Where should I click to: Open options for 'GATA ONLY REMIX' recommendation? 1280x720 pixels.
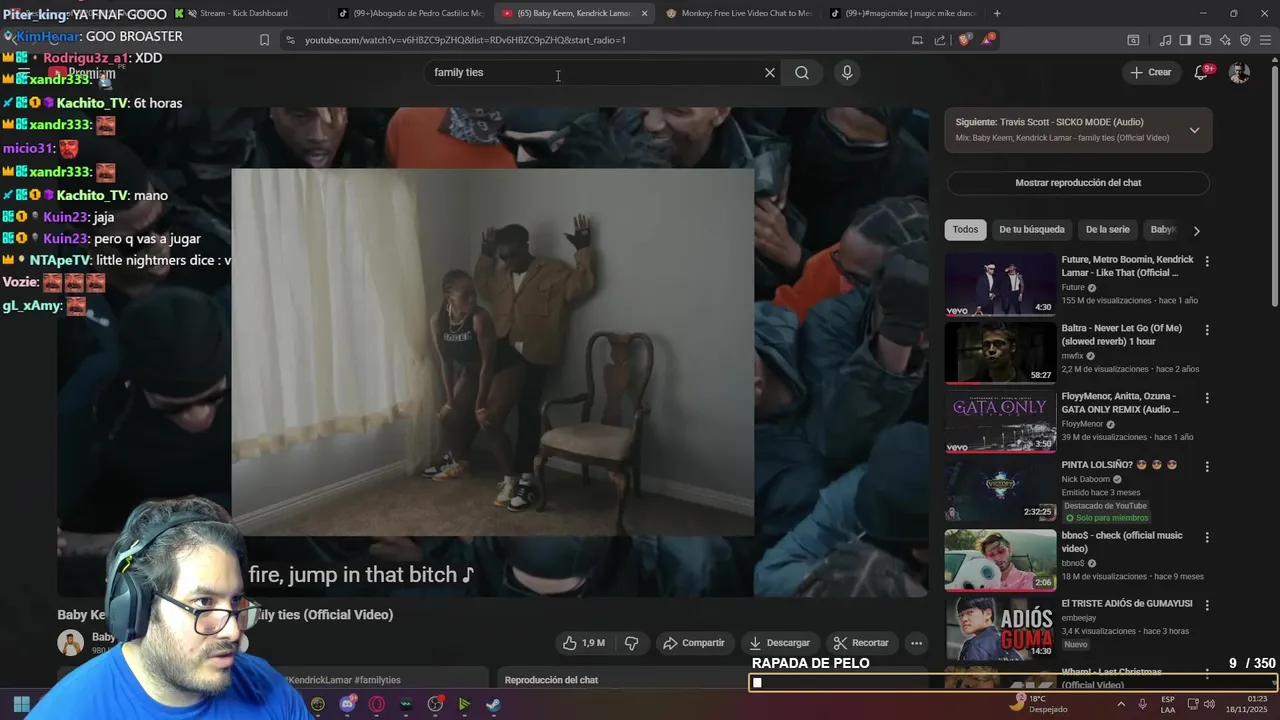(1207, 398)
